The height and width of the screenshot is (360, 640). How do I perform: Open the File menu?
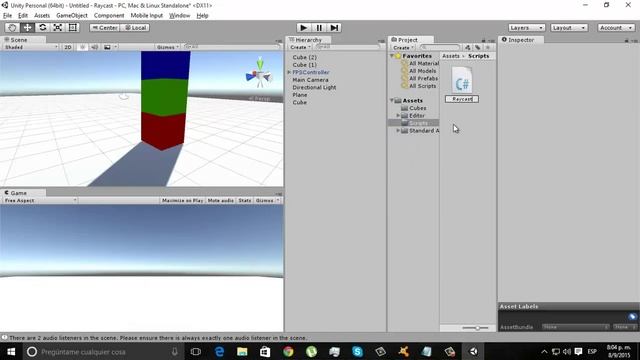click(7, 16)
